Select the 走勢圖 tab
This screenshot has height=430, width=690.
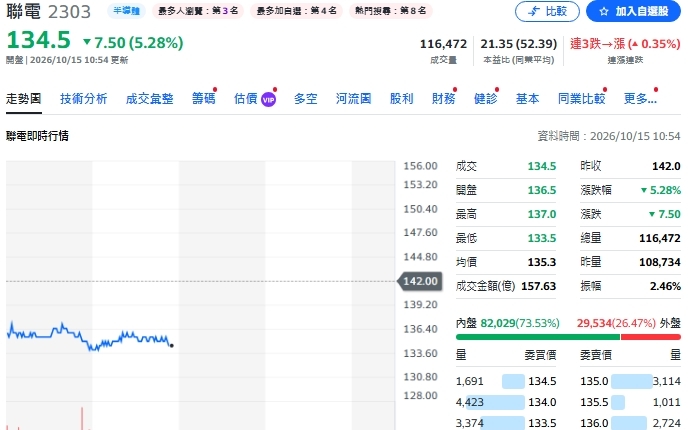point(24,99)
